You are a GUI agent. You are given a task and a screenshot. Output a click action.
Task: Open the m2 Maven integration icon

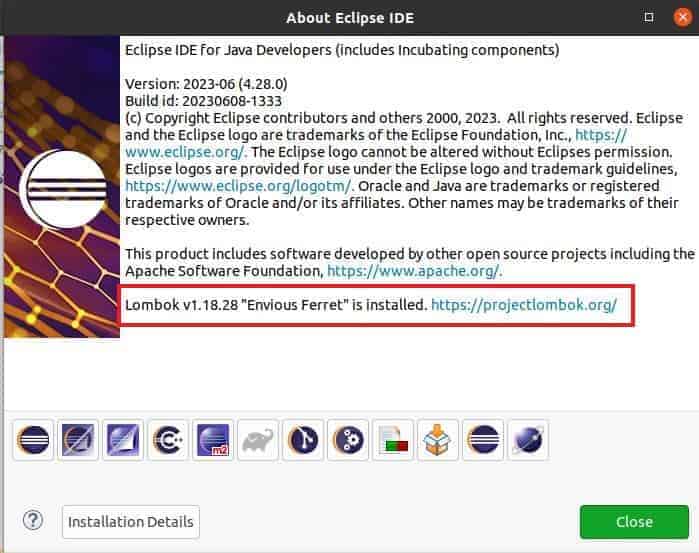(x=213, y=440)
